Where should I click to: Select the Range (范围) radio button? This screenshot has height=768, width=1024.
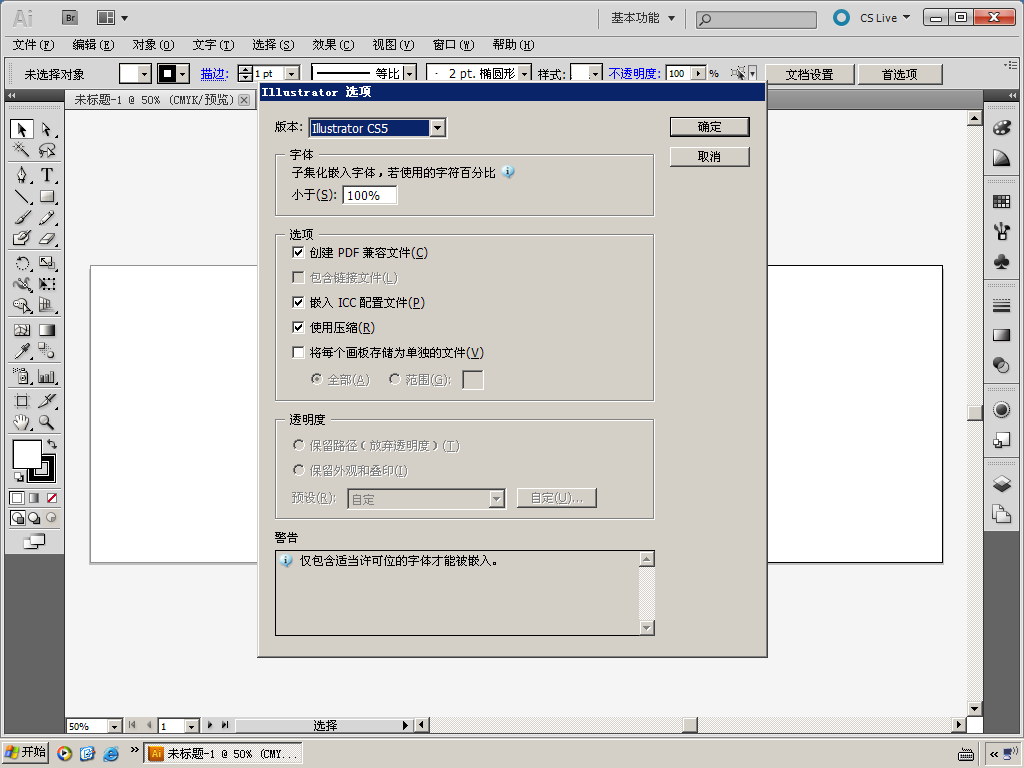(x=394, y=379)
